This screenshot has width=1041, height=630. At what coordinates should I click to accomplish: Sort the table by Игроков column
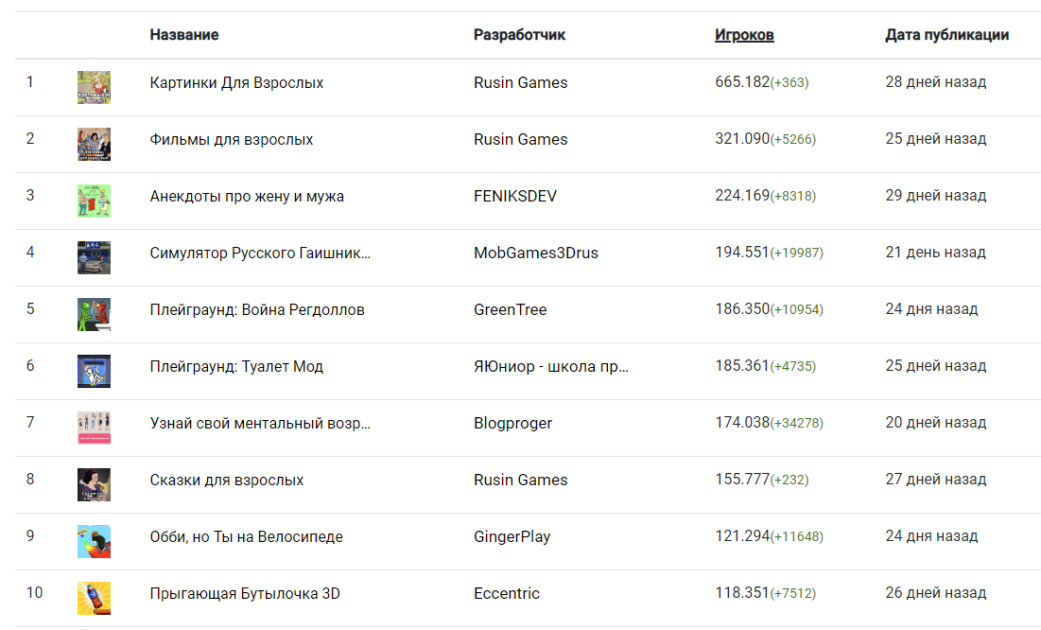click(x=744, y=35)
